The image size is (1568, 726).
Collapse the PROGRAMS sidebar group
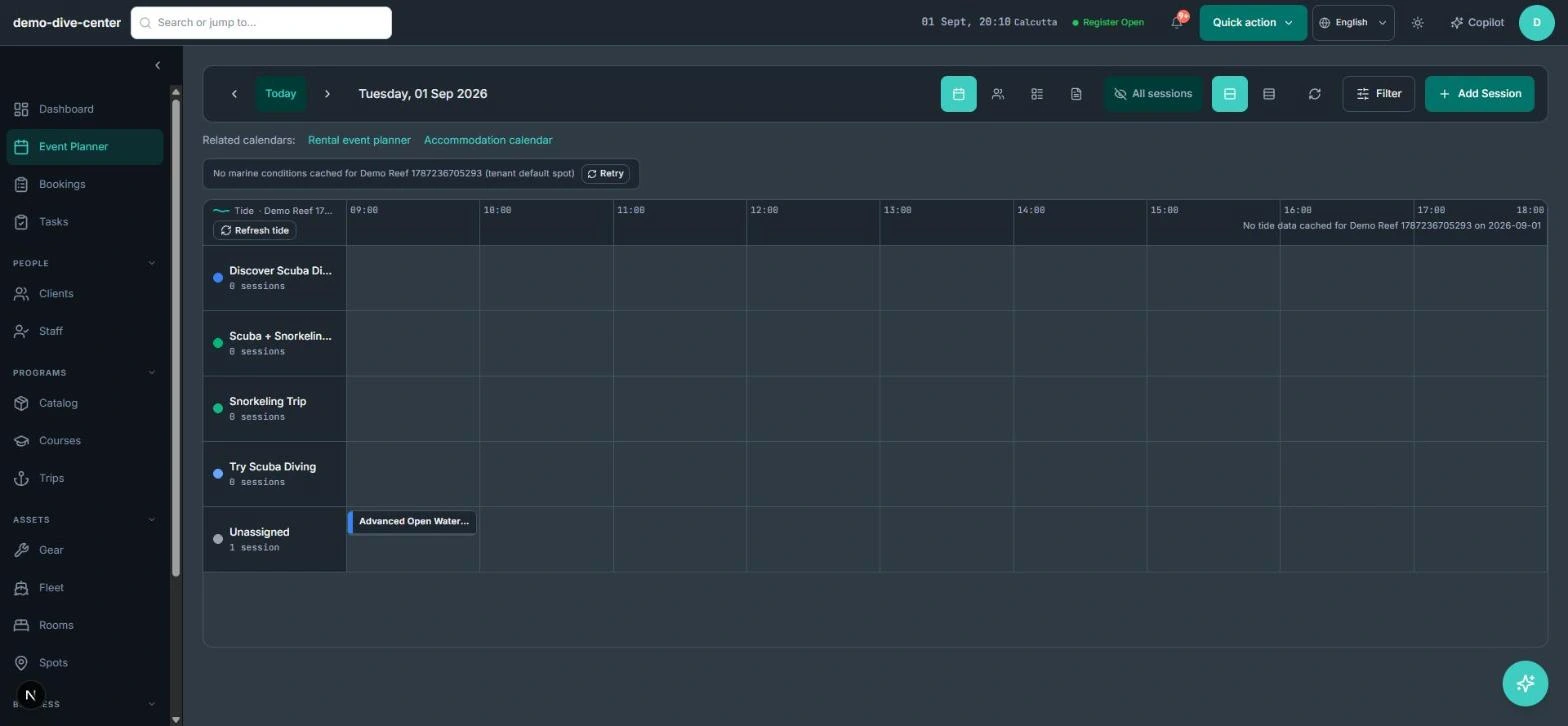tap(152, 372)
